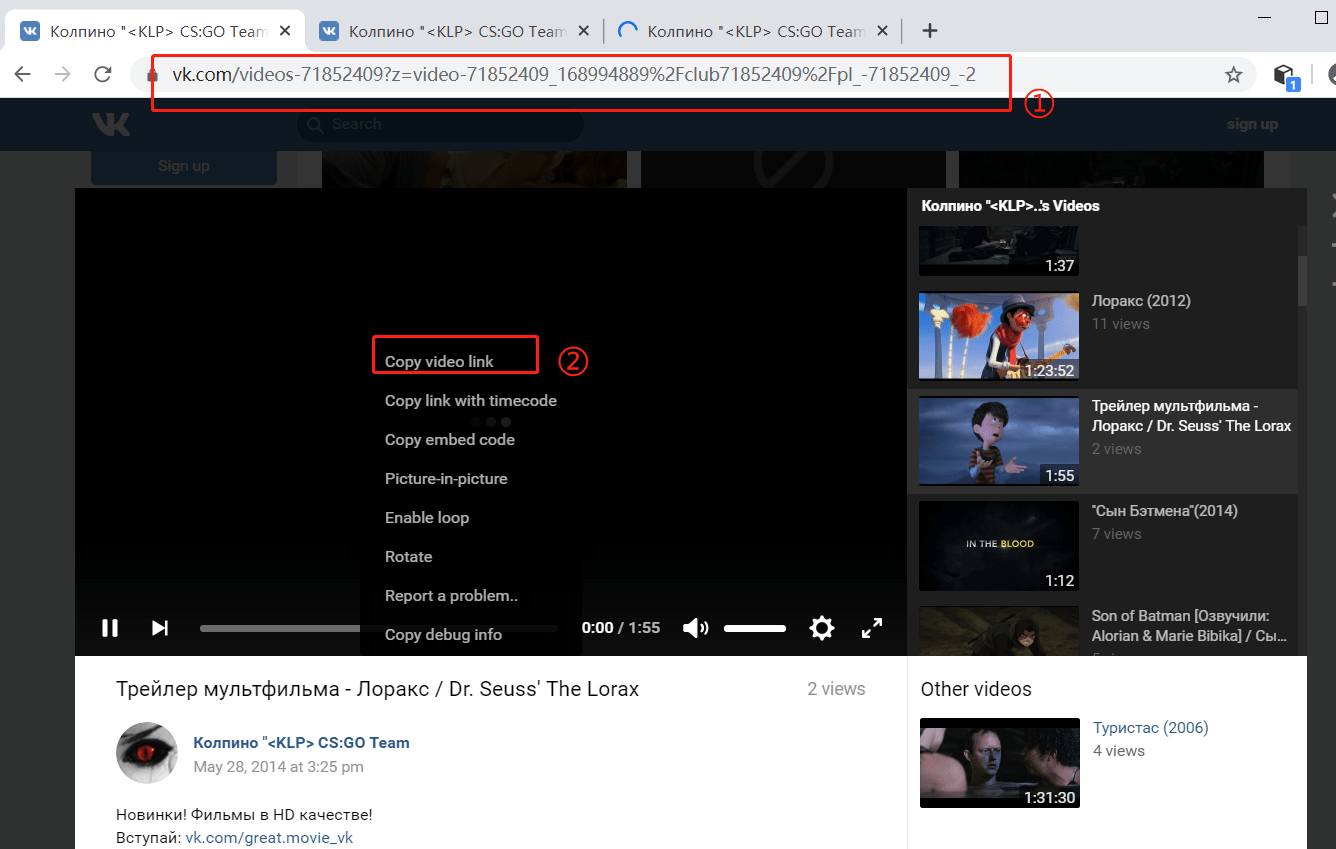Click the May 28, 2014 at 3:25 pm date
Image resolution: width=1336 pixels, height=849 pixels.
(278, 767)
